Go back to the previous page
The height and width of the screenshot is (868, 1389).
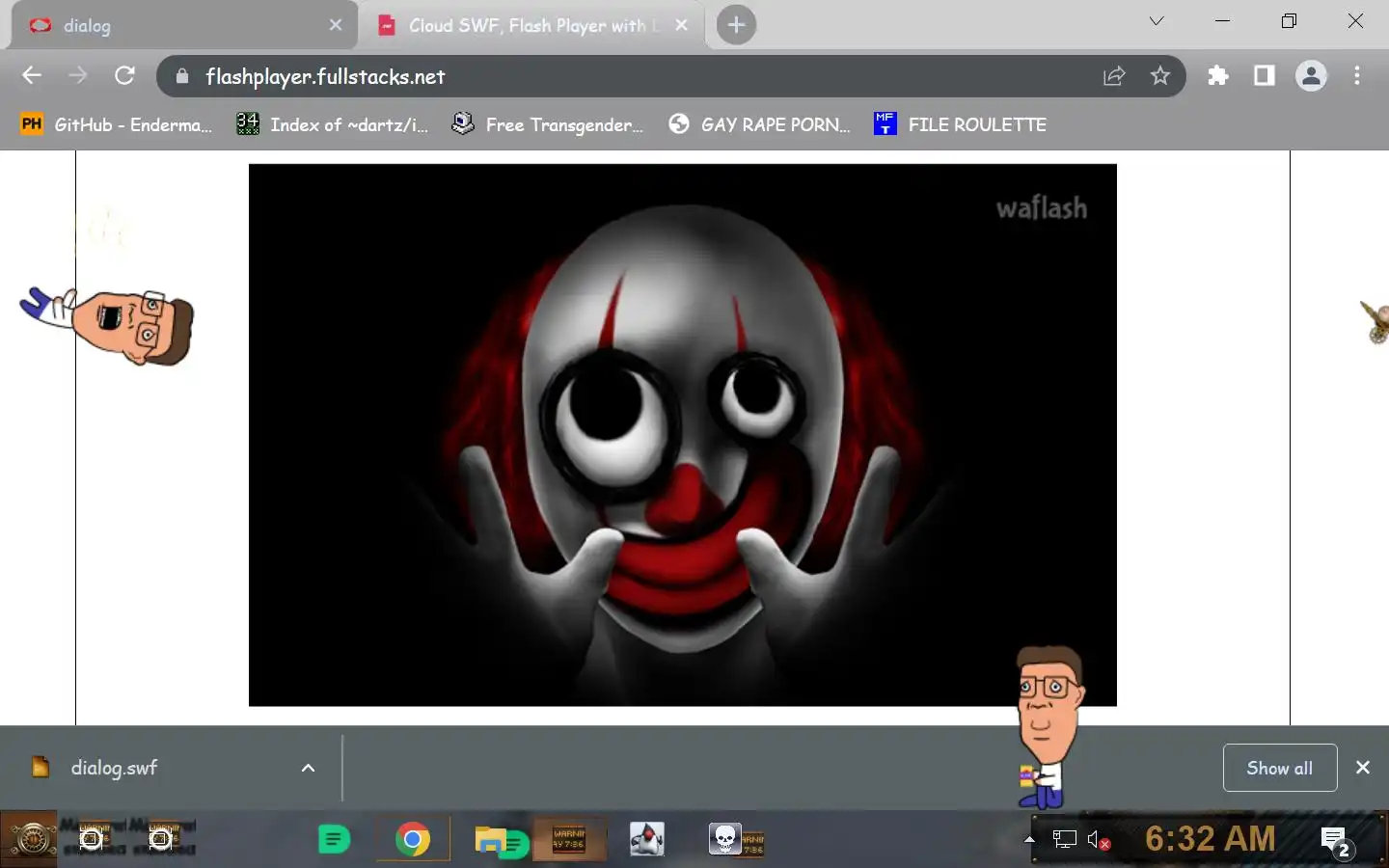pyautogui.click(x=32, y=76)
